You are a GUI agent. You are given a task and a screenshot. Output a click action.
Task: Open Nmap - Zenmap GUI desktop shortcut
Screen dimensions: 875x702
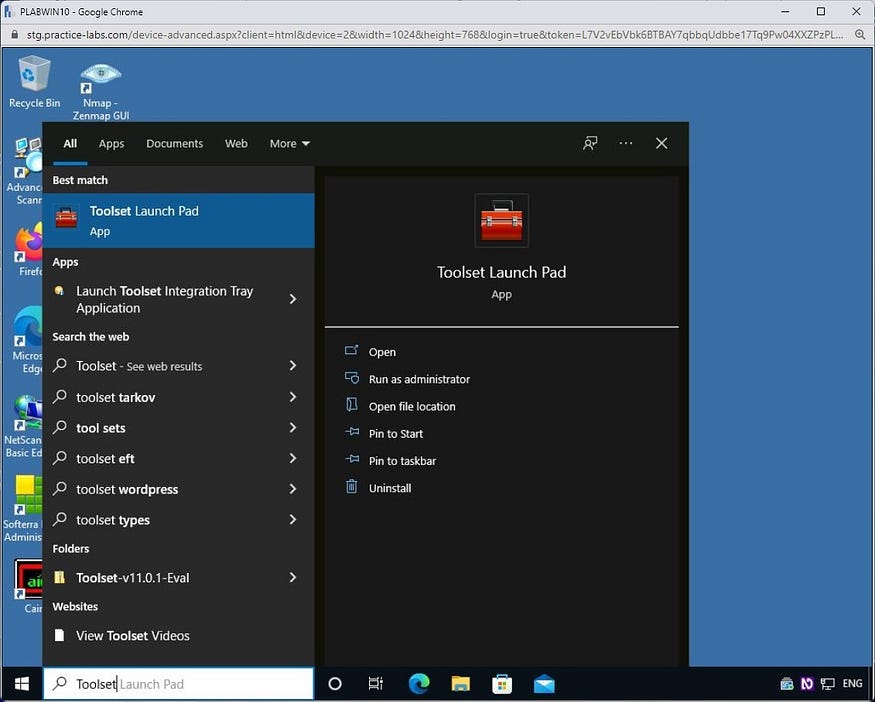point(100,92)
